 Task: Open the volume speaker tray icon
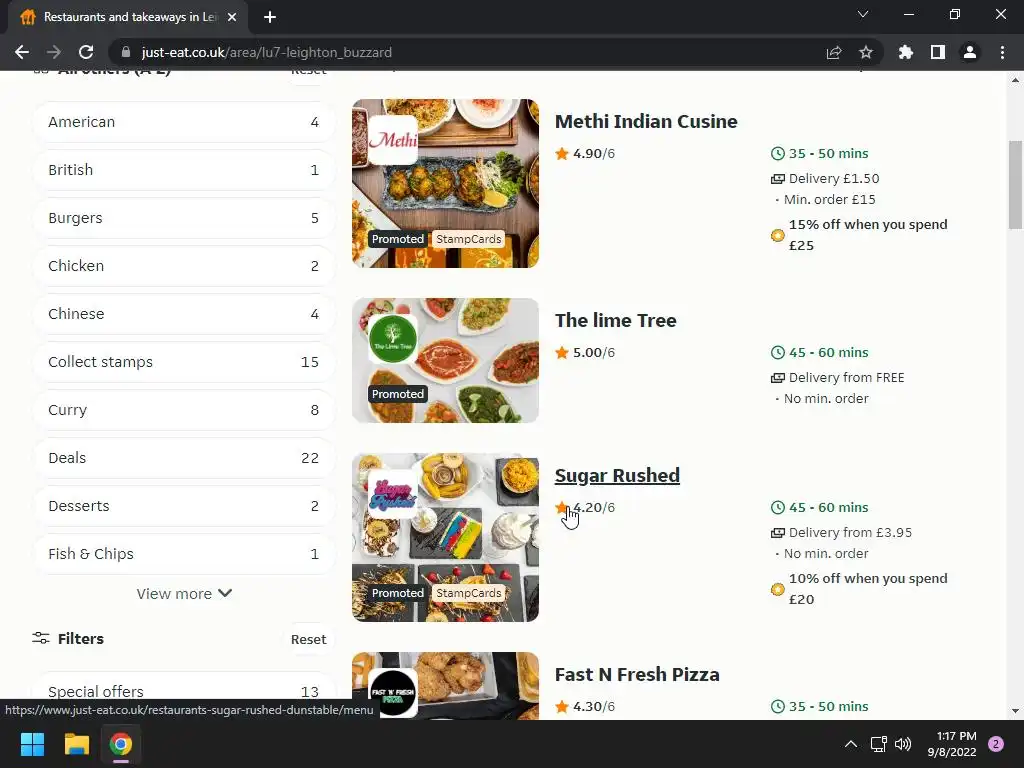(903, 744)
